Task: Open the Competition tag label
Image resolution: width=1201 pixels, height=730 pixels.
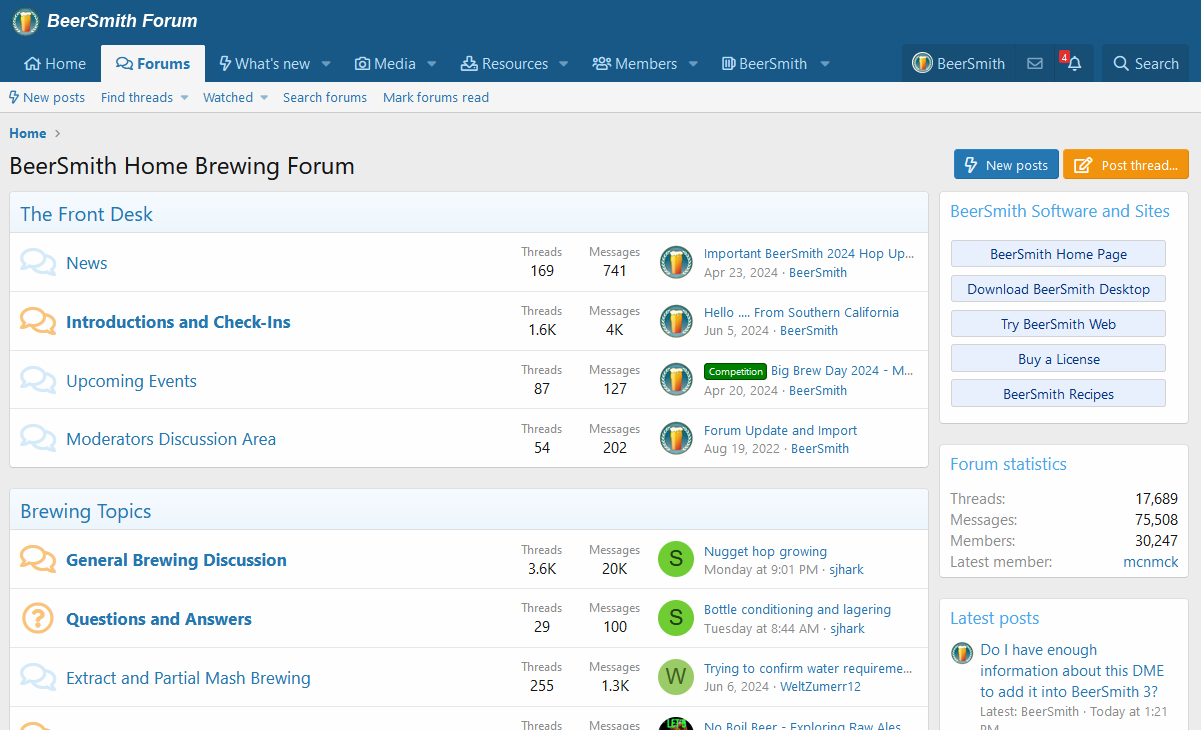Action: point(735,371)
